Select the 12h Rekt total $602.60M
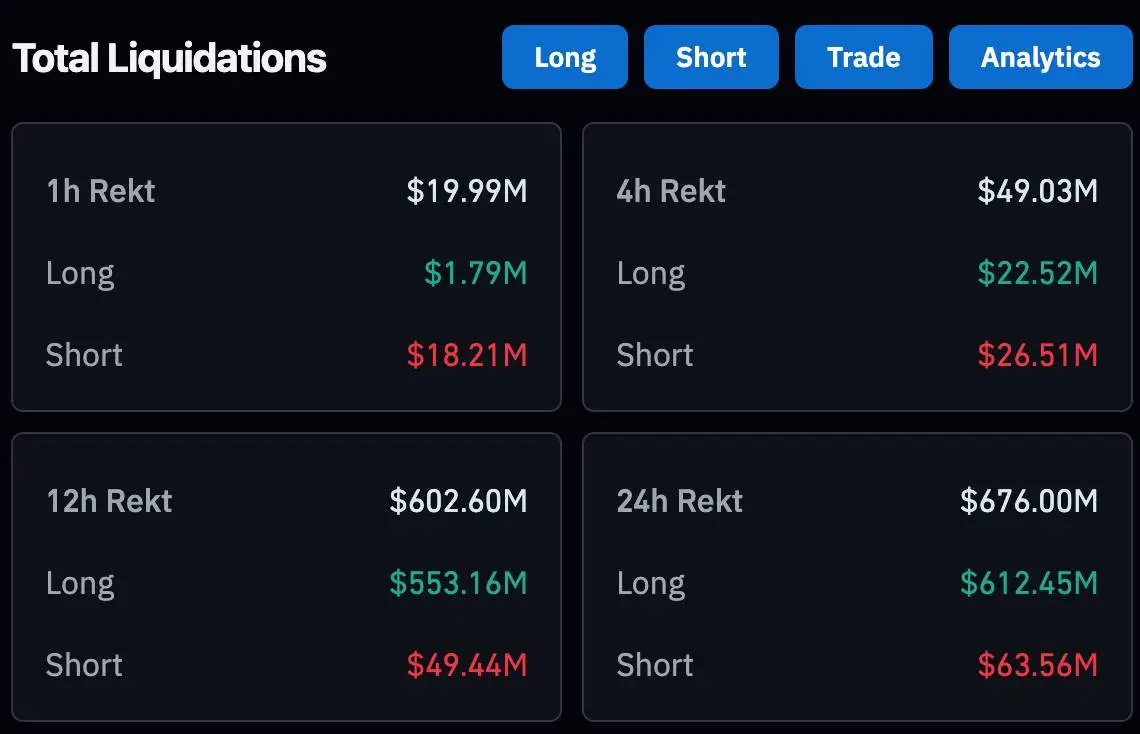The image size is (1140, 734). point(458,501)
